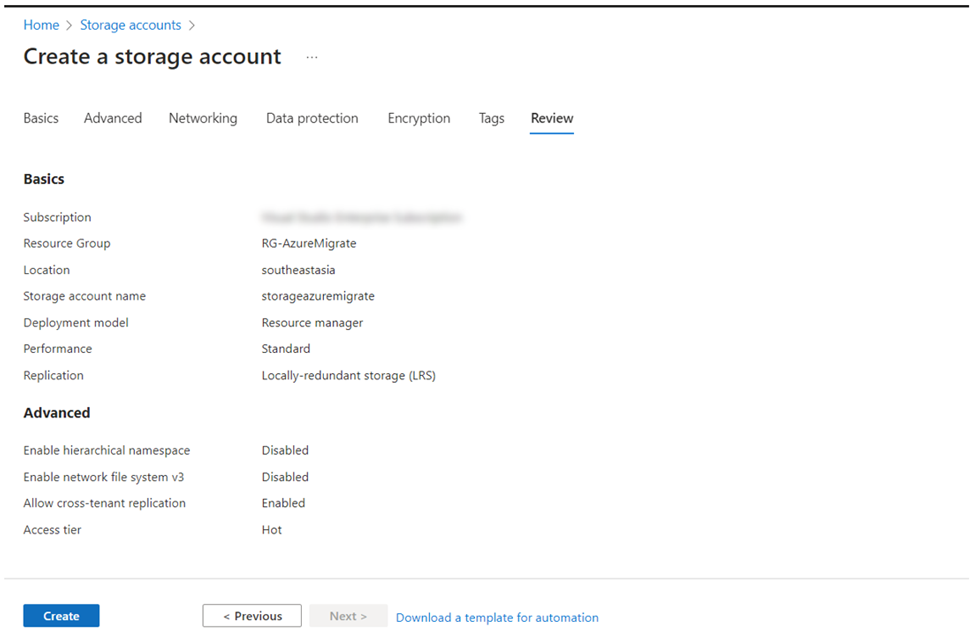Open the Networking tab
The image size is (975, 643).
(x=203, y=118)
